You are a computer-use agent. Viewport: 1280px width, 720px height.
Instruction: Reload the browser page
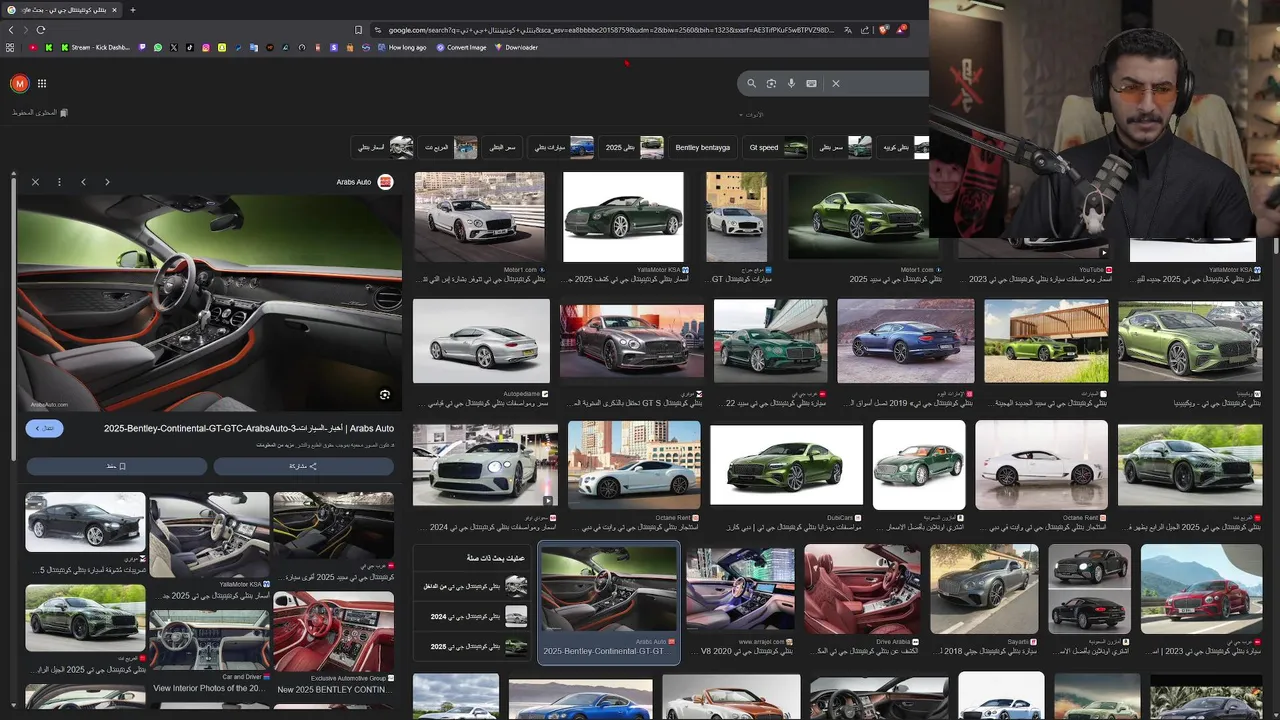(x=41, y=30)
